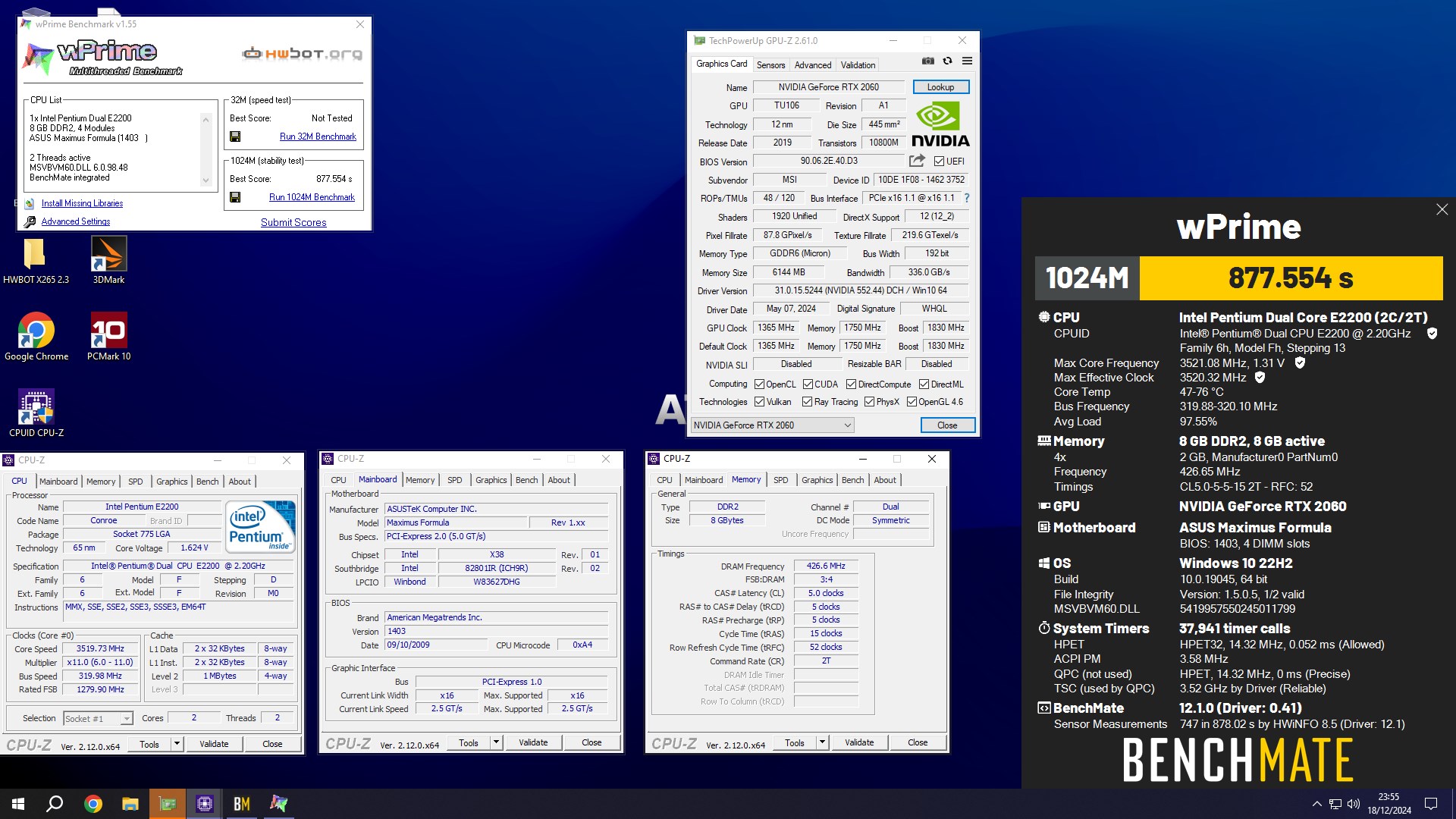The image size is (1456, 819).
Task: Click up arrow of CPU List scrollbar
Action: 206,119
